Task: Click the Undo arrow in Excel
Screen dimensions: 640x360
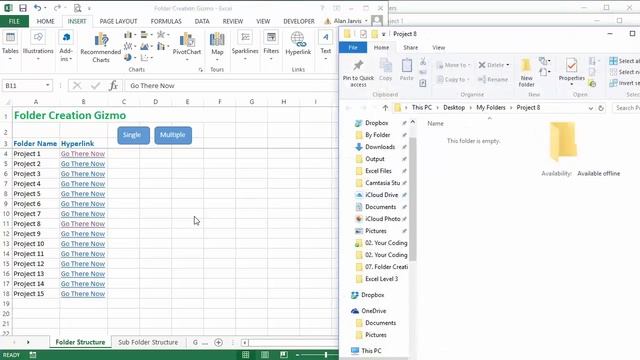Action: click(37, 8)
